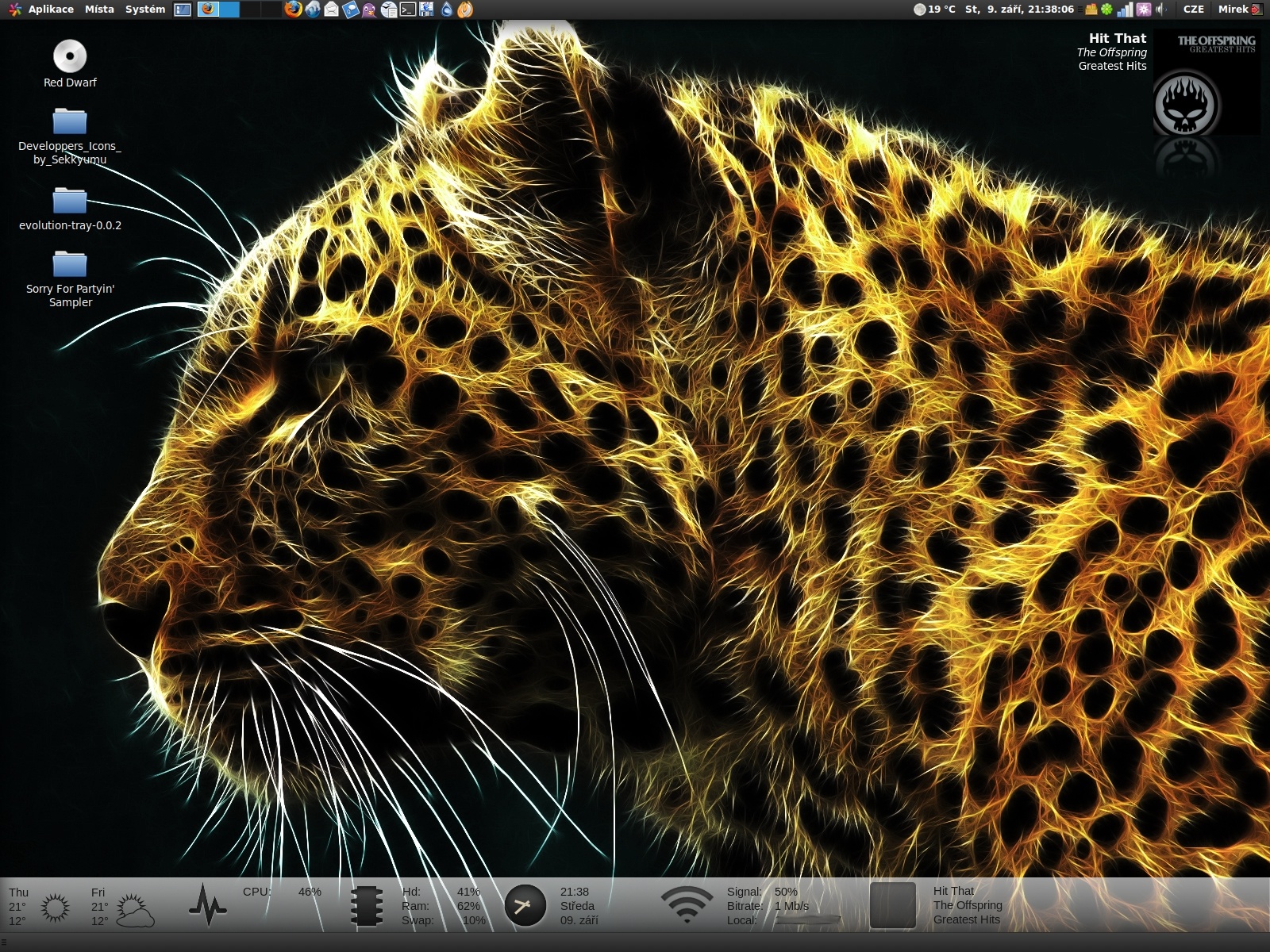Launch Pidgin purple bird icon
Viewport: 1270px width, 952px height.
370,10
